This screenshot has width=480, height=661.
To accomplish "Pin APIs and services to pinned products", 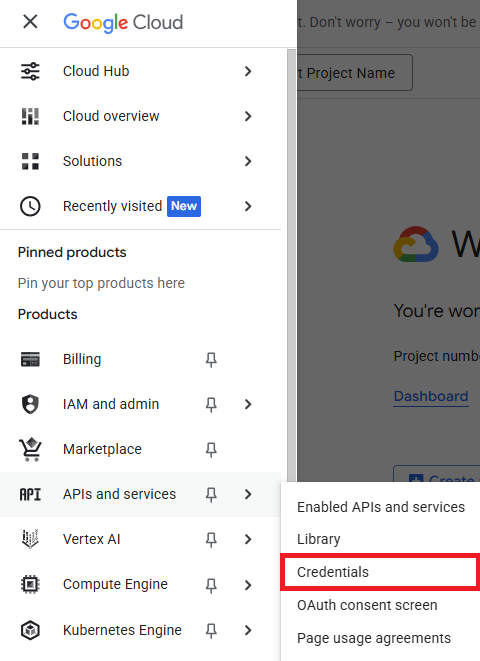I will pos(211,494).
